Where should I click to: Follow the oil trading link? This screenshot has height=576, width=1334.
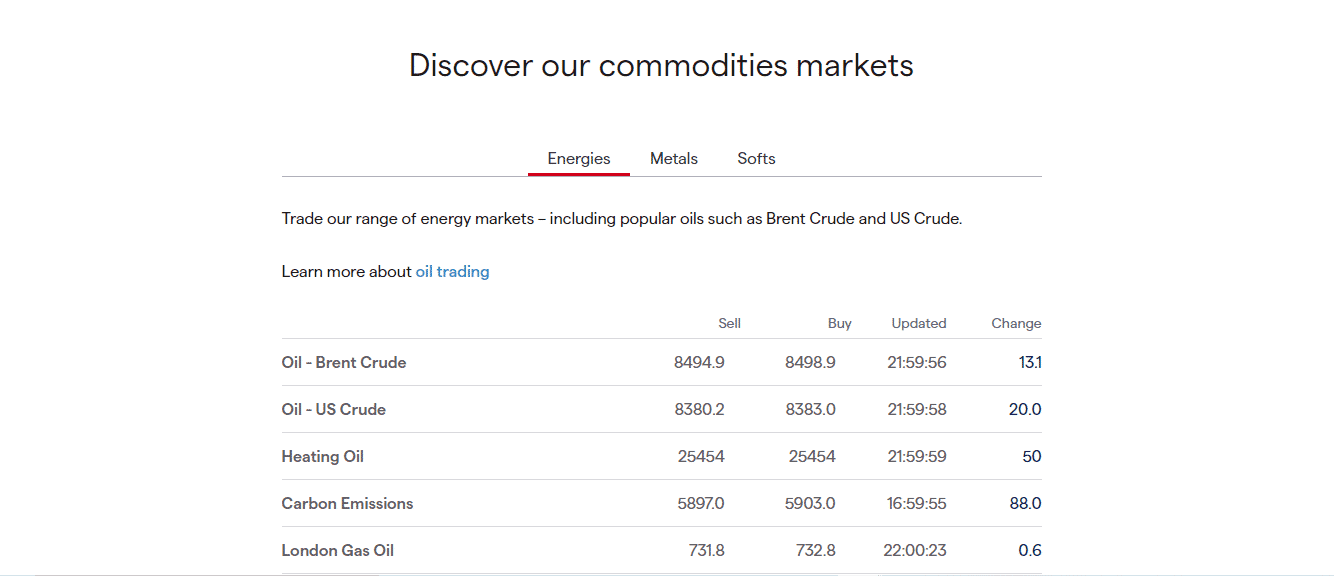(x=452, y=271)
